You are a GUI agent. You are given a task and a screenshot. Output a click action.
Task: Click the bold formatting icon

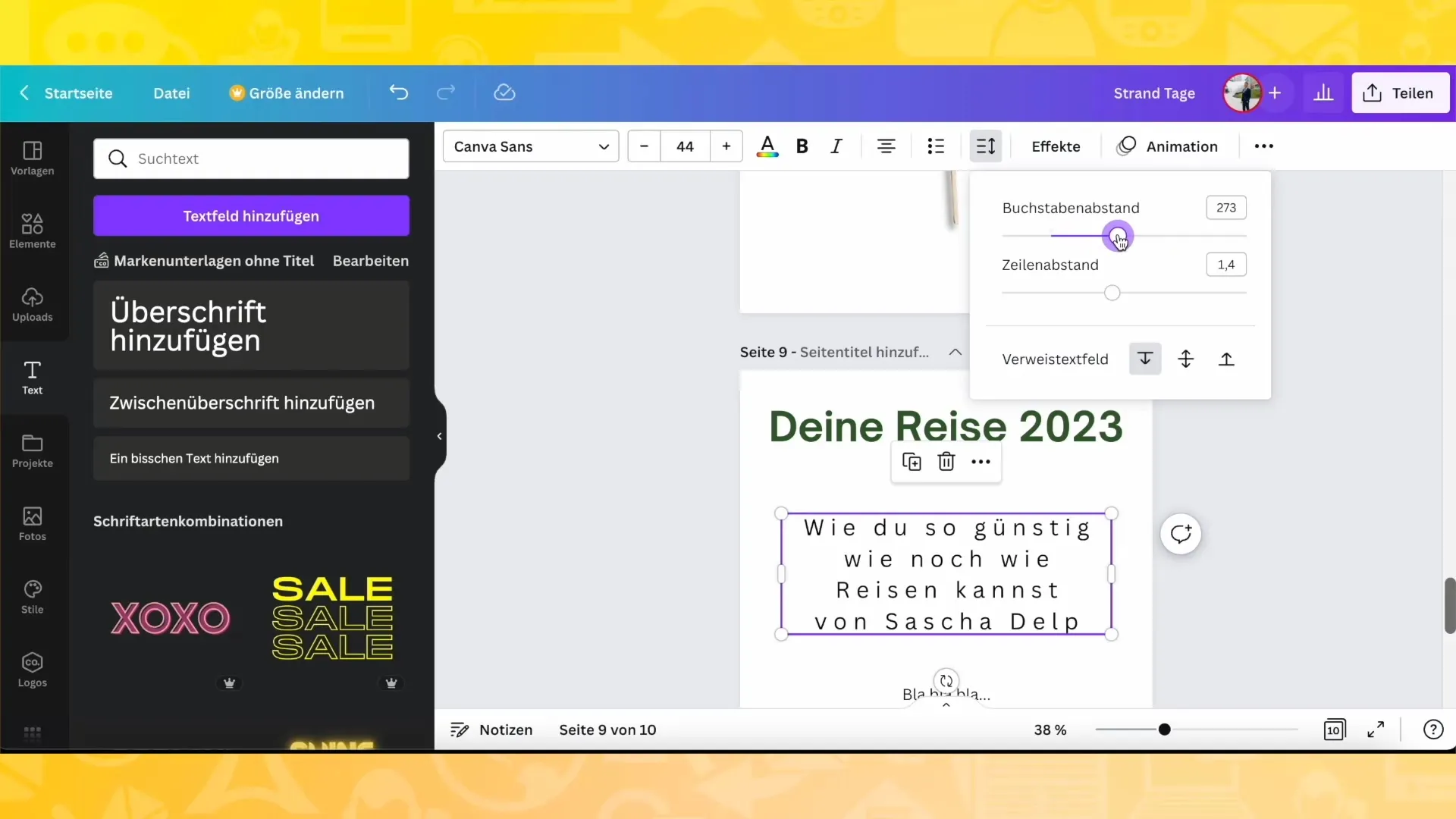click(801, 146)
